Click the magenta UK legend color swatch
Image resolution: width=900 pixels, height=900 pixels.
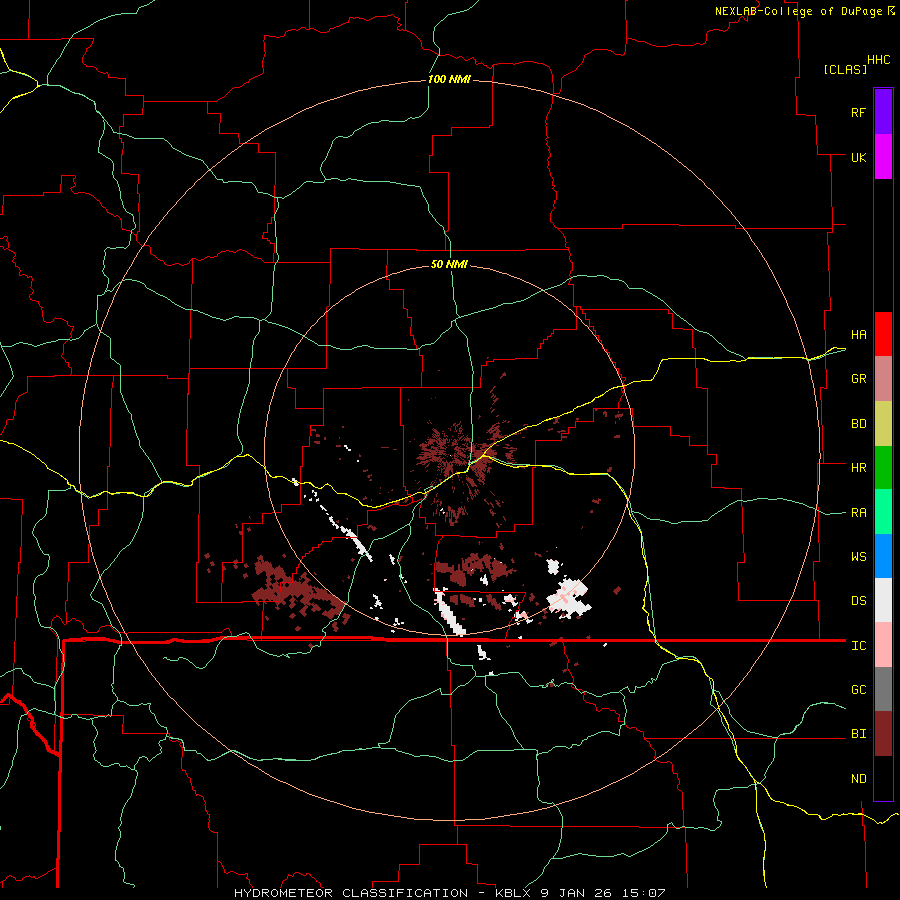[x=883, y=157]
